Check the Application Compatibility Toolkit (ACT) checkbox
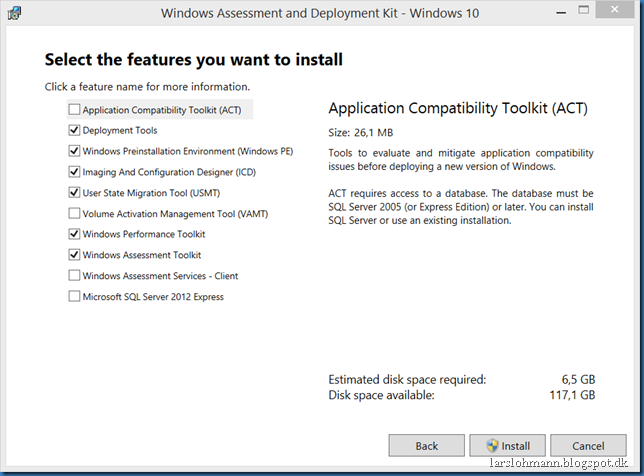The image size is (644, 476). [74, 110]
